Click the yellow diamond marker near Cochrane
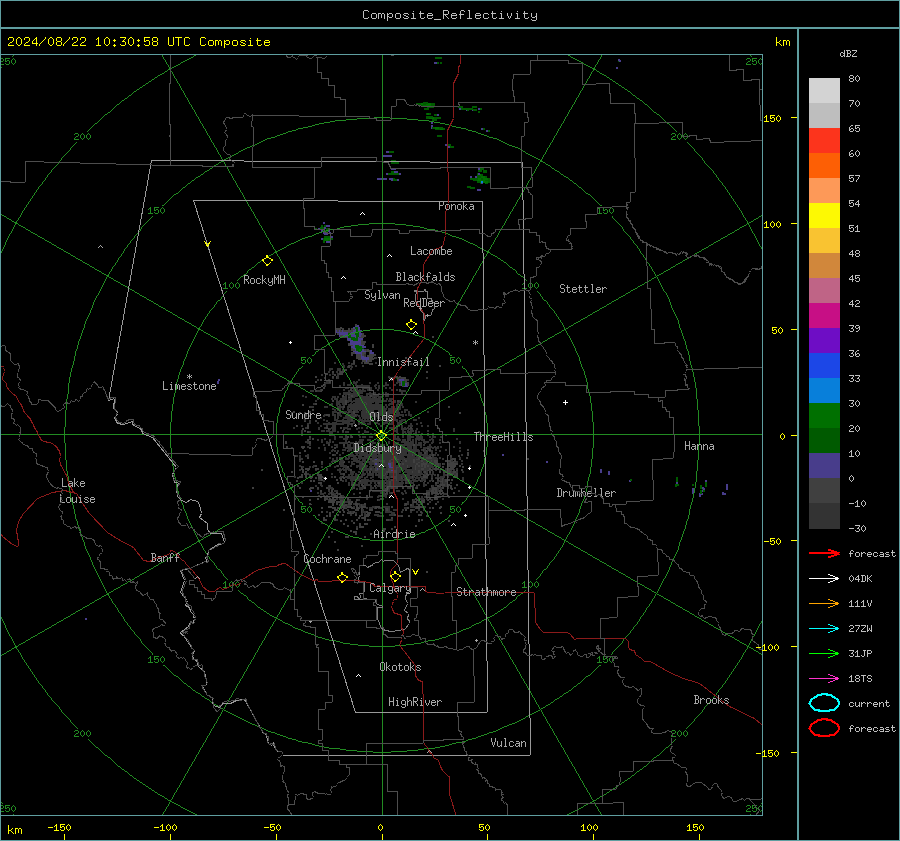This screenshot has height=841, width=900. pyautogui.click(x=343, y=578)
